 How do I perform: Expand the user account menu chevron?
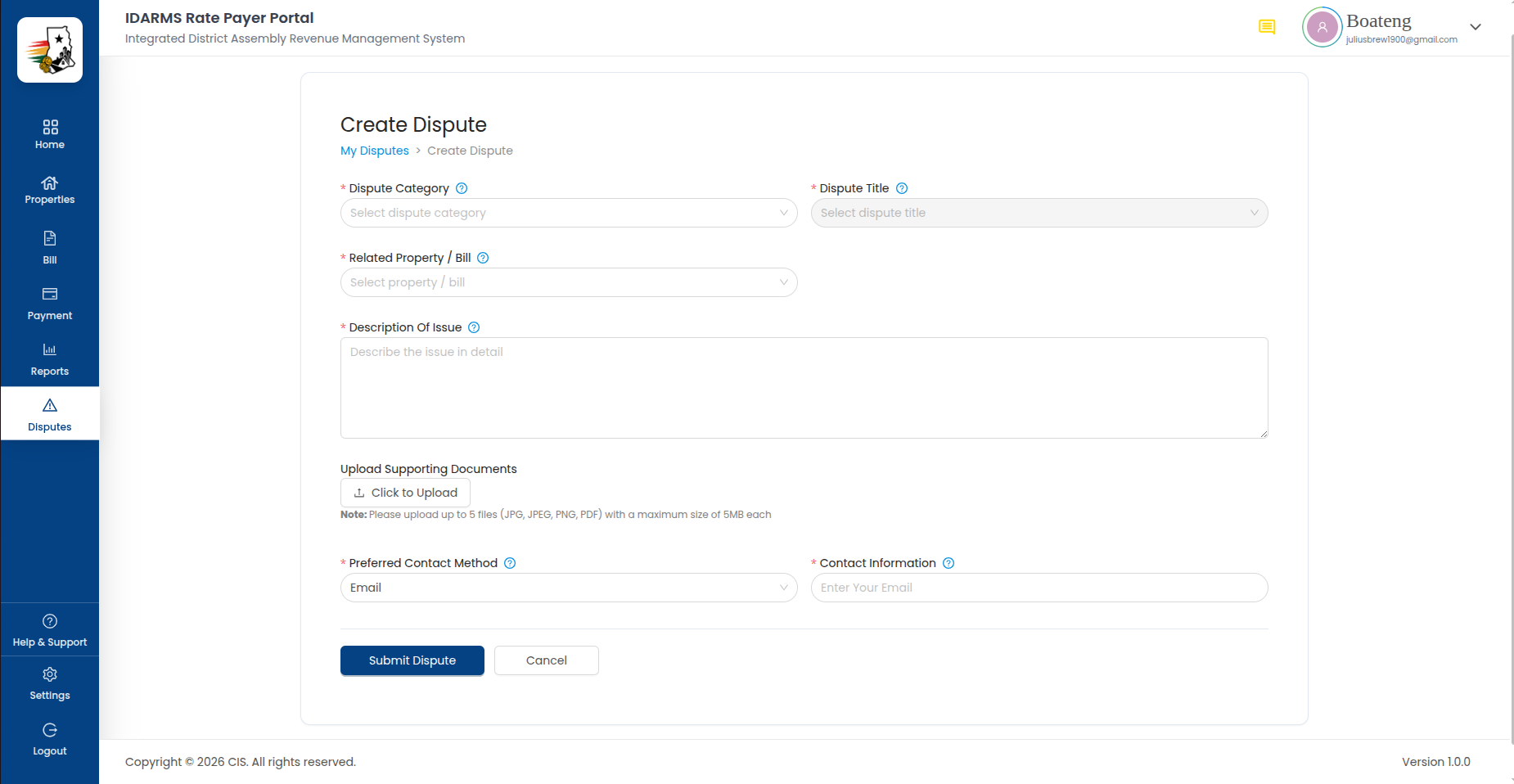[1476, 27]
